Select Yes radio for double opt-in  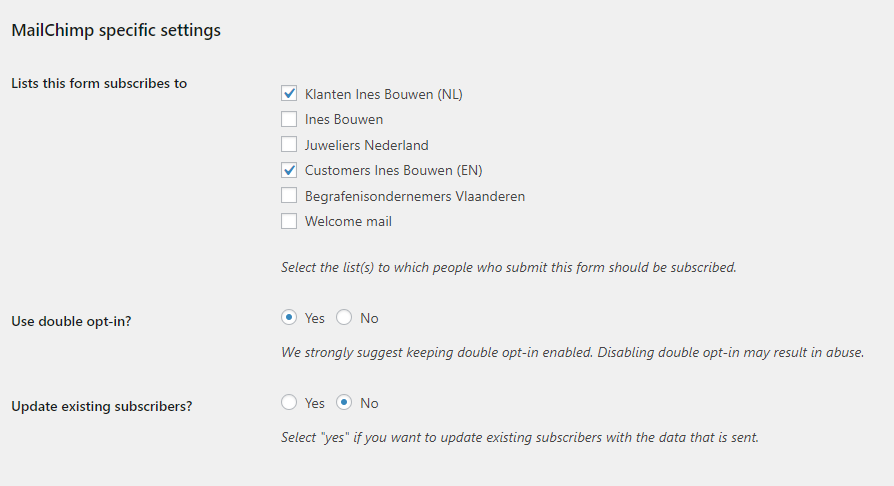click(289, 317)
